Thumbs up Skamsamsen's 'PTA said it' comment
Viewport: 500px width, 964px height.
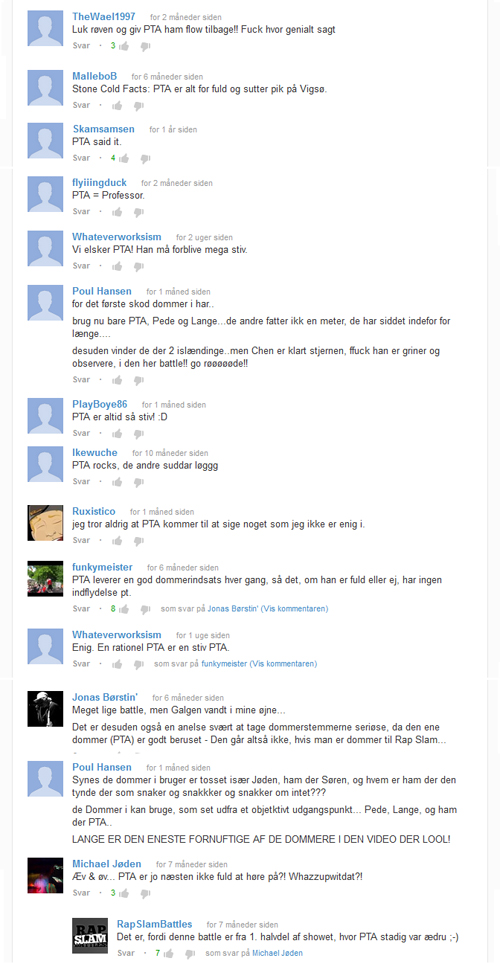pos(124,159)
